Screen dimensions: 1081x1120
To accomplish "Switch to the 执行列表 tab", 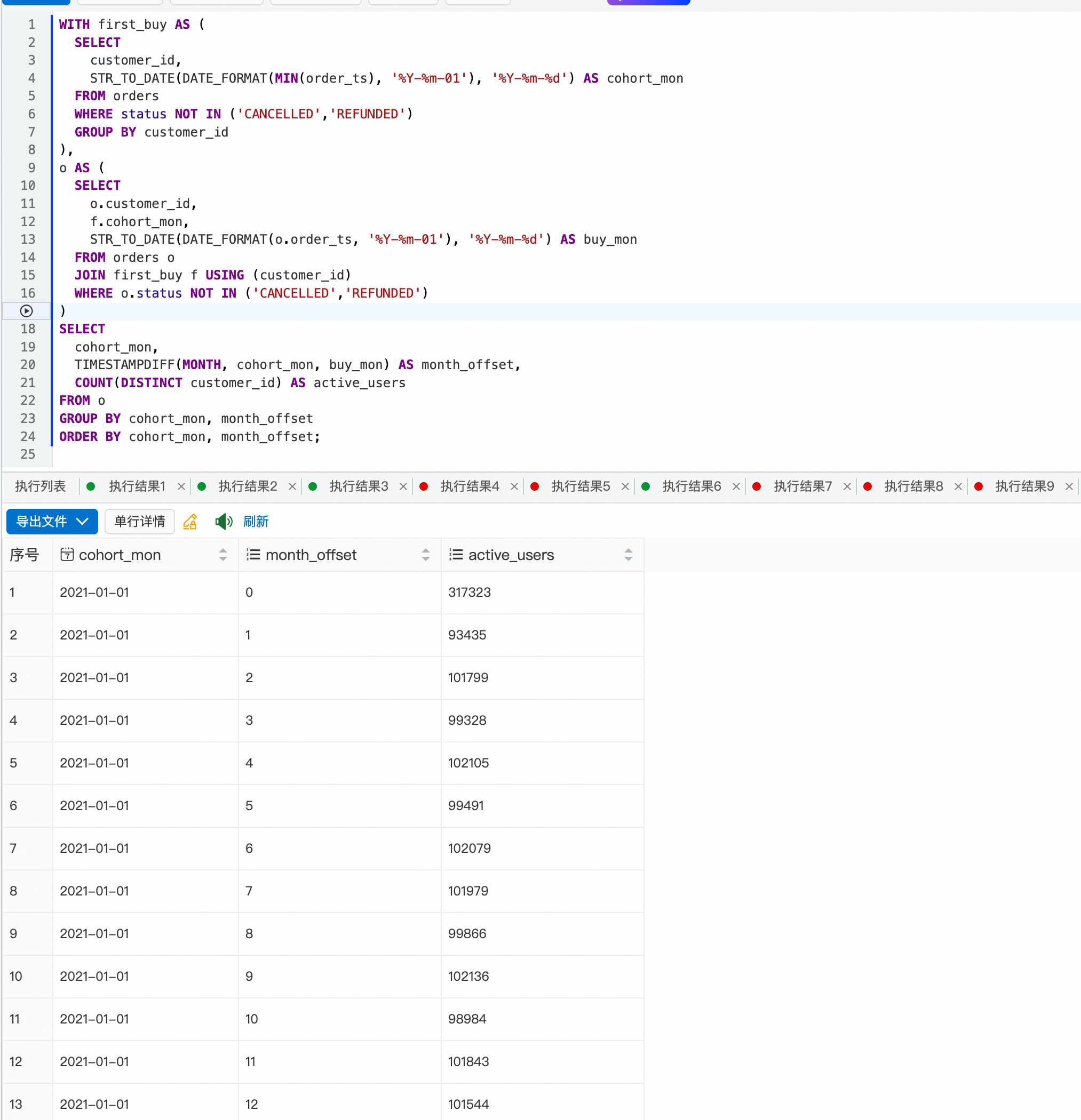I will tap(40, 486).
